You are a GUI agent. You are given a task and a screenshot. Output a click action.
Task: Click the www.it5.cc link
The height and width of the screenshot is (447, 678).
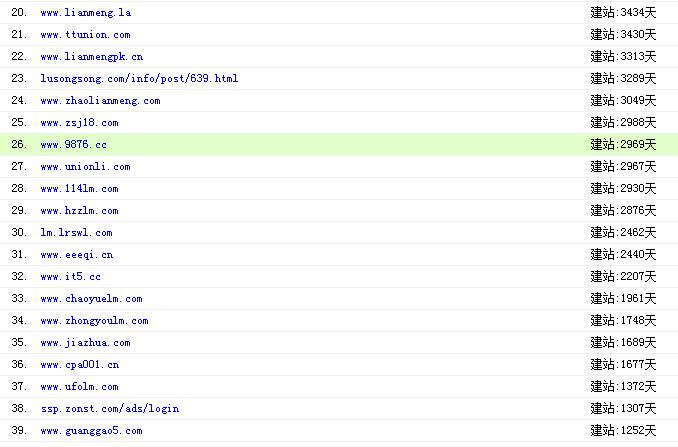tap(70, 277)
